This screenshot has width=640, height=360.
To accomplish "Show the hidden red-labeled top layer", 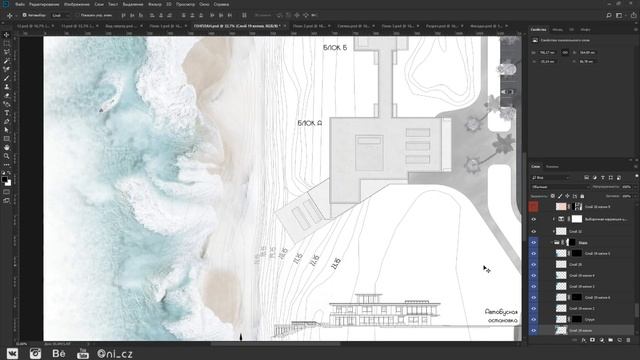I will click(533, 207).
